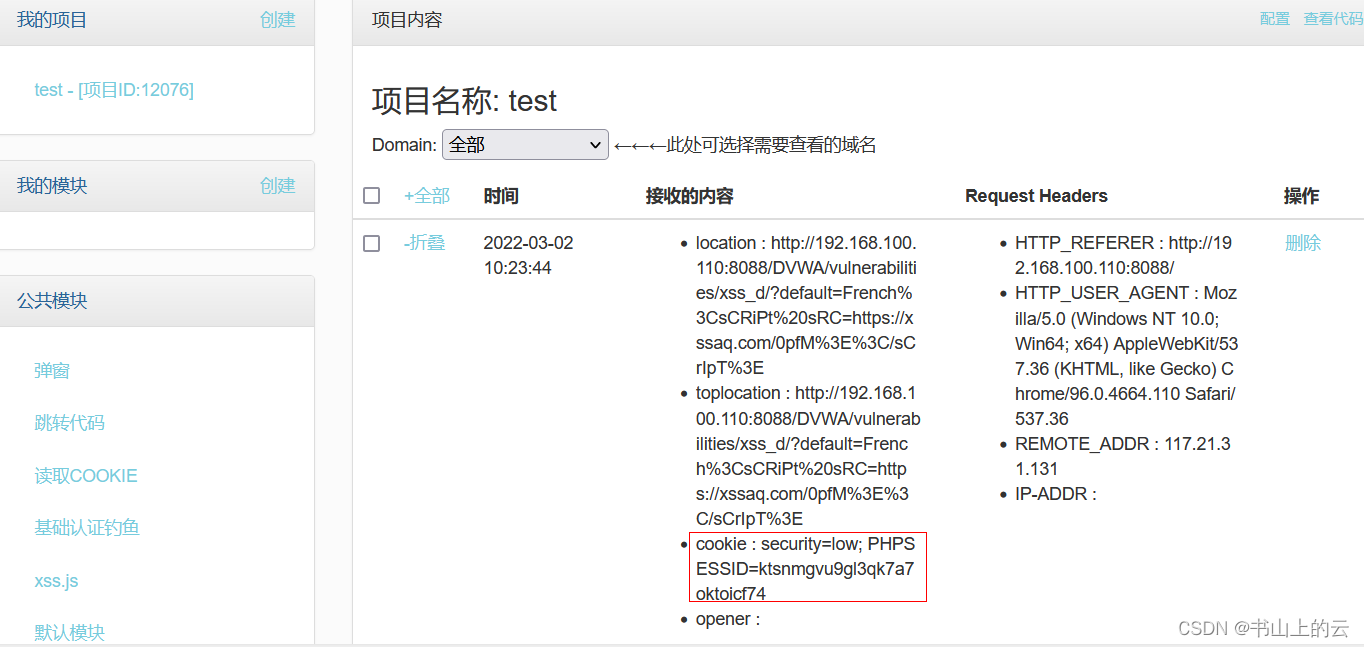Click the REMOTE_ADDR 117.21.31.131 entry

[1123, 456]
